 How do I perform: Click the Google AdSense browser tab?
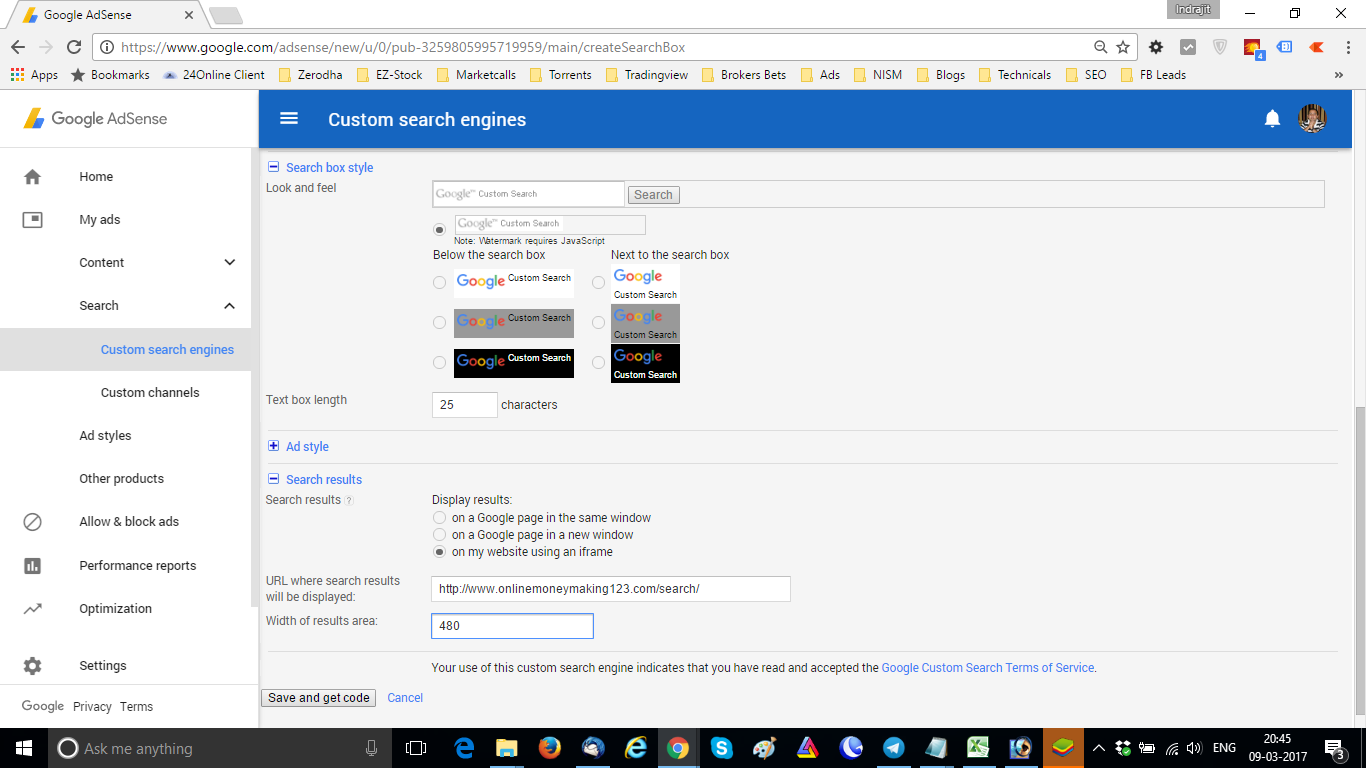tap(90, 14)
